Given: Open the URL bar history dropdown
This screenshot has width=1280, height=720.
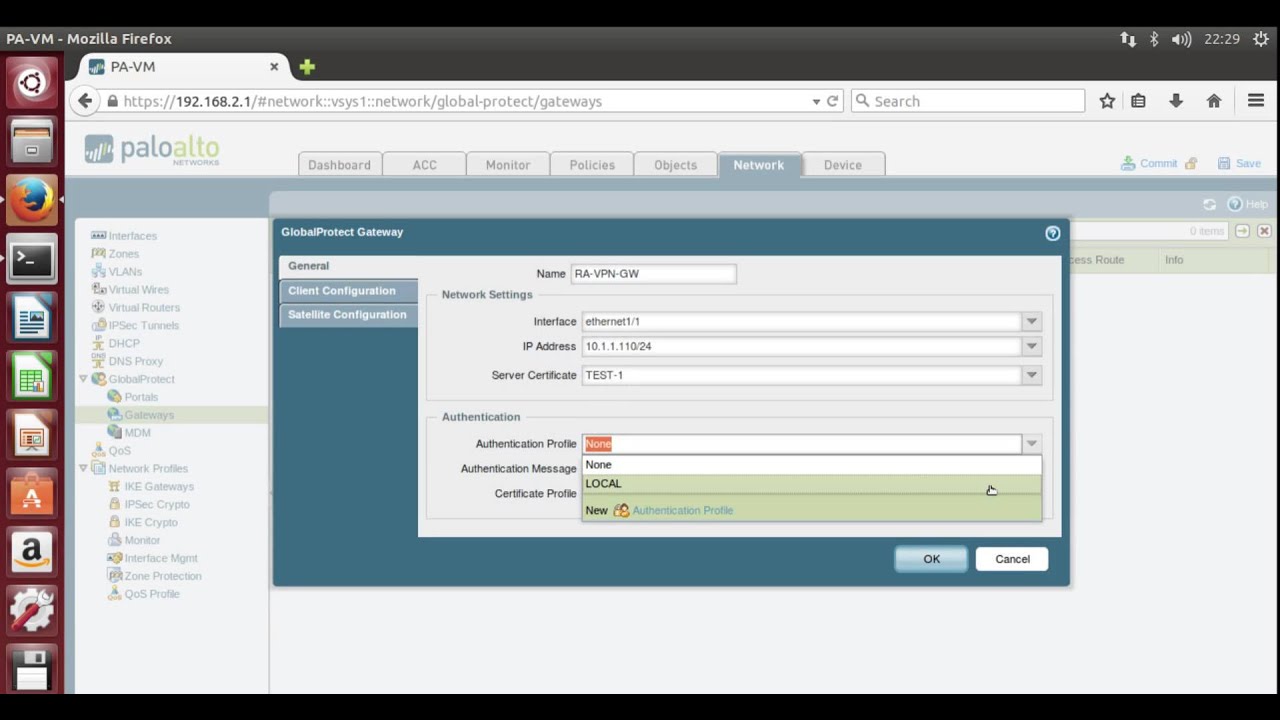Looking at the screenshot, I should [816, 101].
